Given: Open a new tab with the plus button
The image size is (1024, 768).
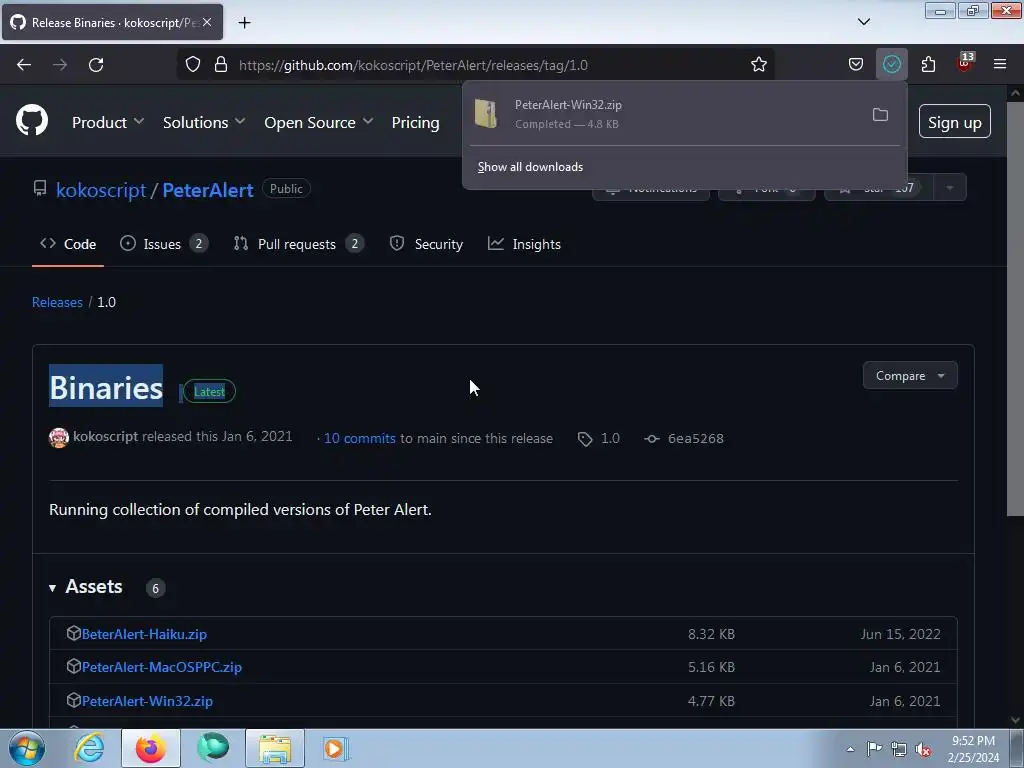Looking at the screenshot, I should [x=244, y=23].
